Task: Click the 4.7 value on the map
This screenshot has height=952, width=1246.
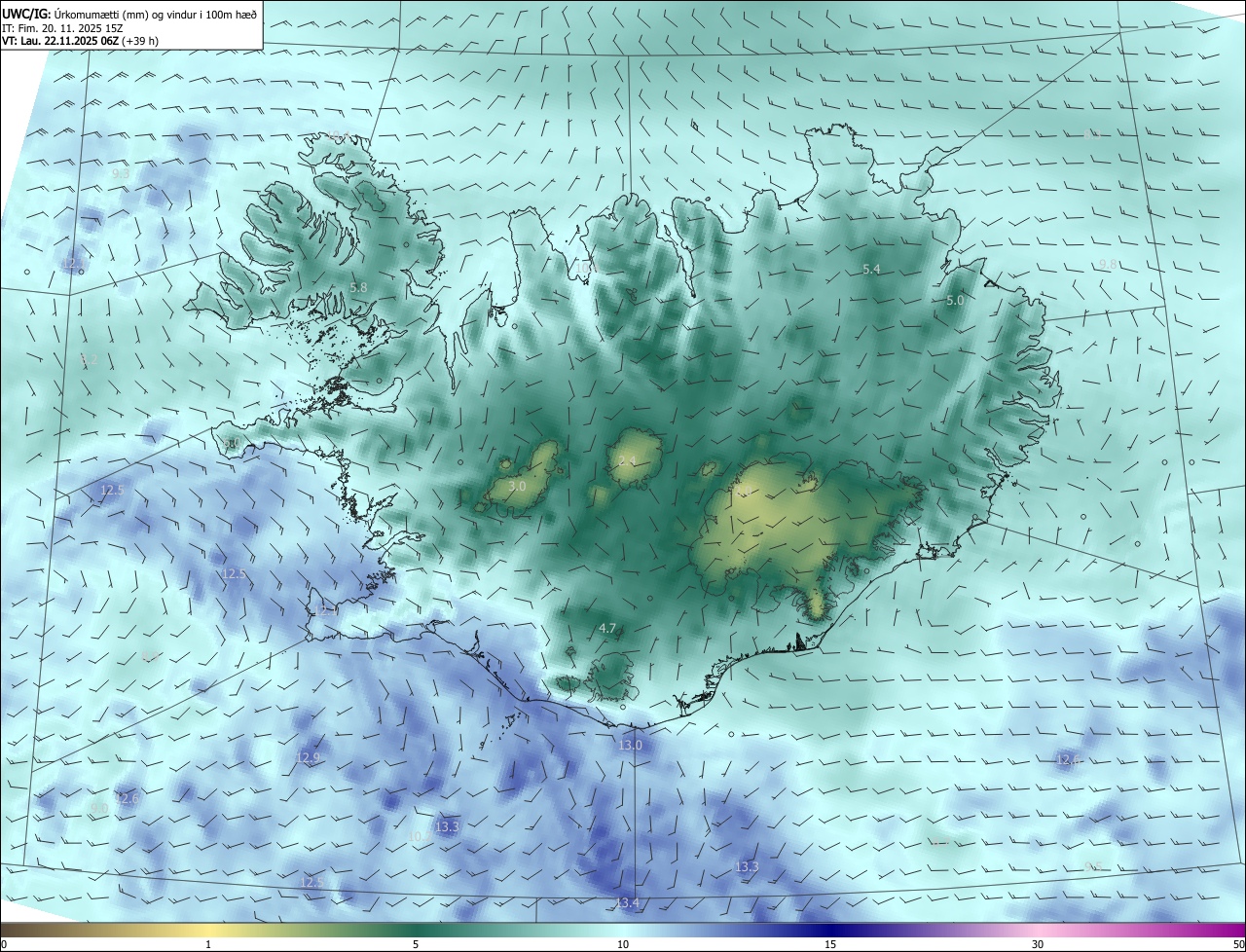Action: (608, 629)
